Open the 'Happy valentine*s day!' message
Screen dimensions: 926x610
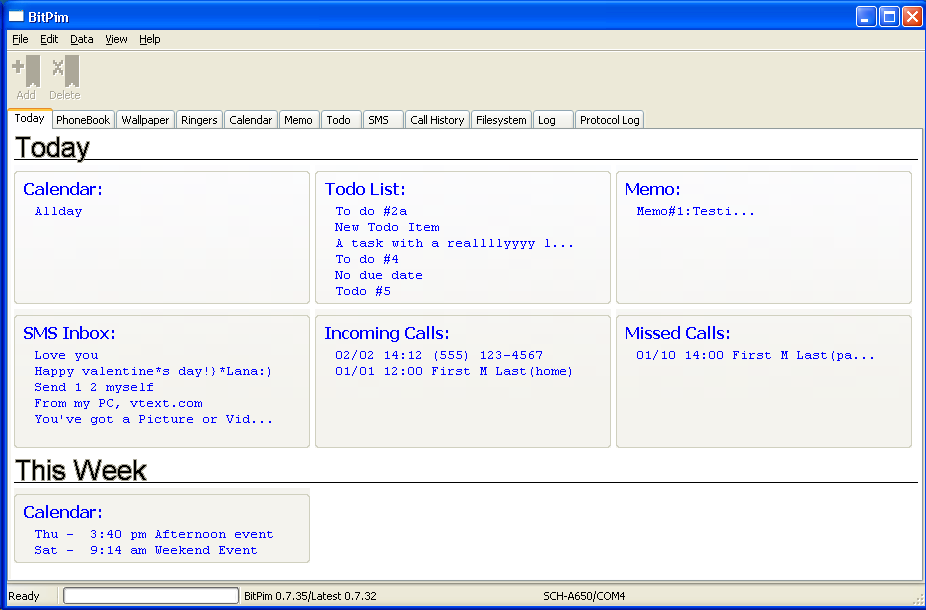tap(153, 371)
